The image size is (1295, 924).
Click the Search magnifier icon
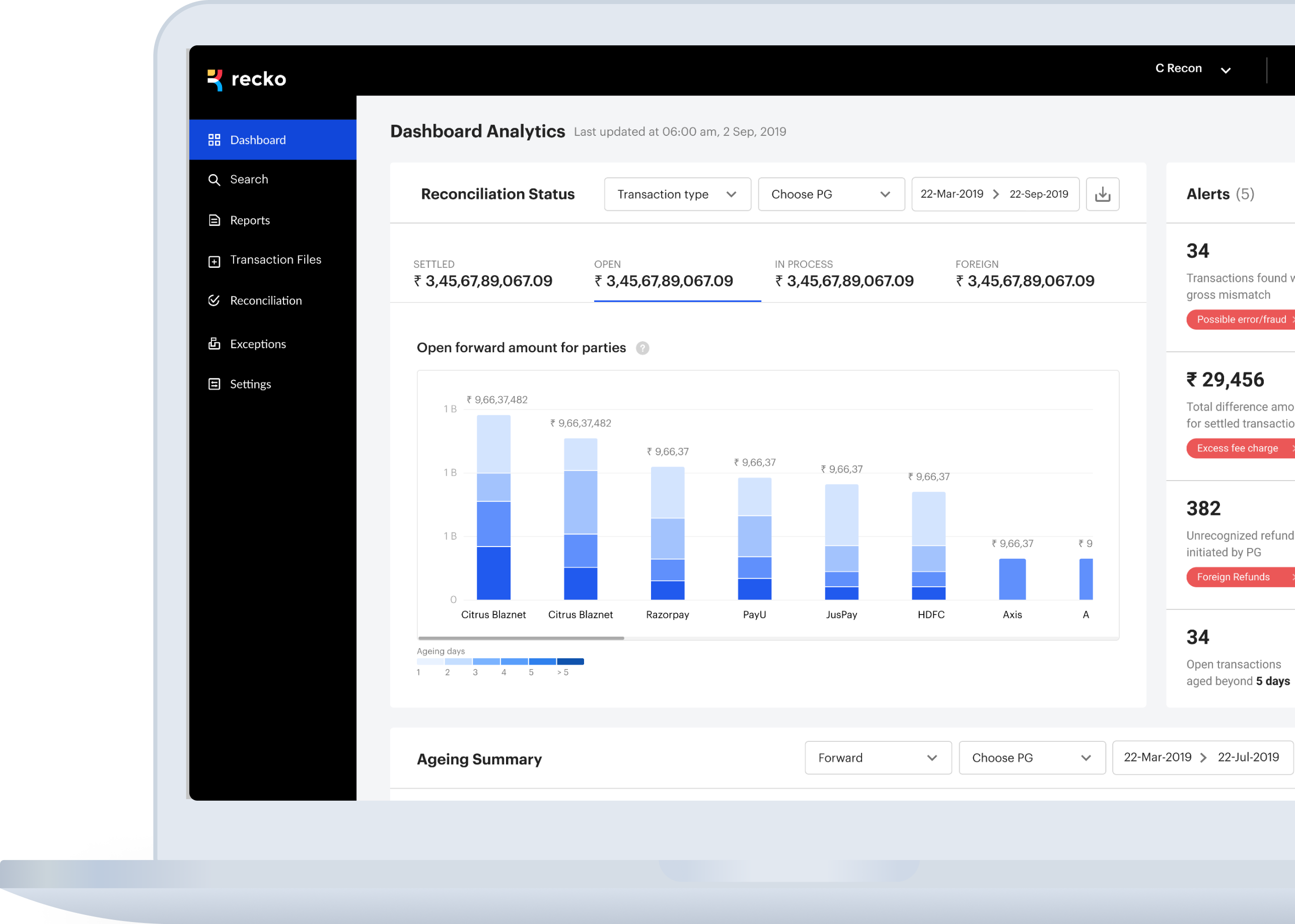(x=214, y=180)
